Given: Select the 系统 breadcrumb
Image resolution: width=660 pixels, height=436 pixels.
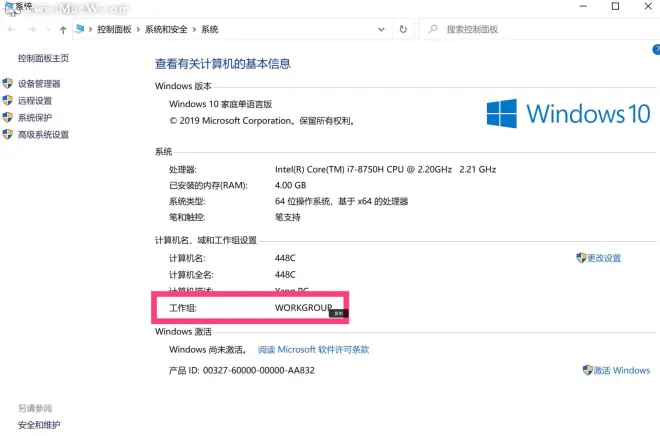Looking at the screenshot, I should 210,29.
